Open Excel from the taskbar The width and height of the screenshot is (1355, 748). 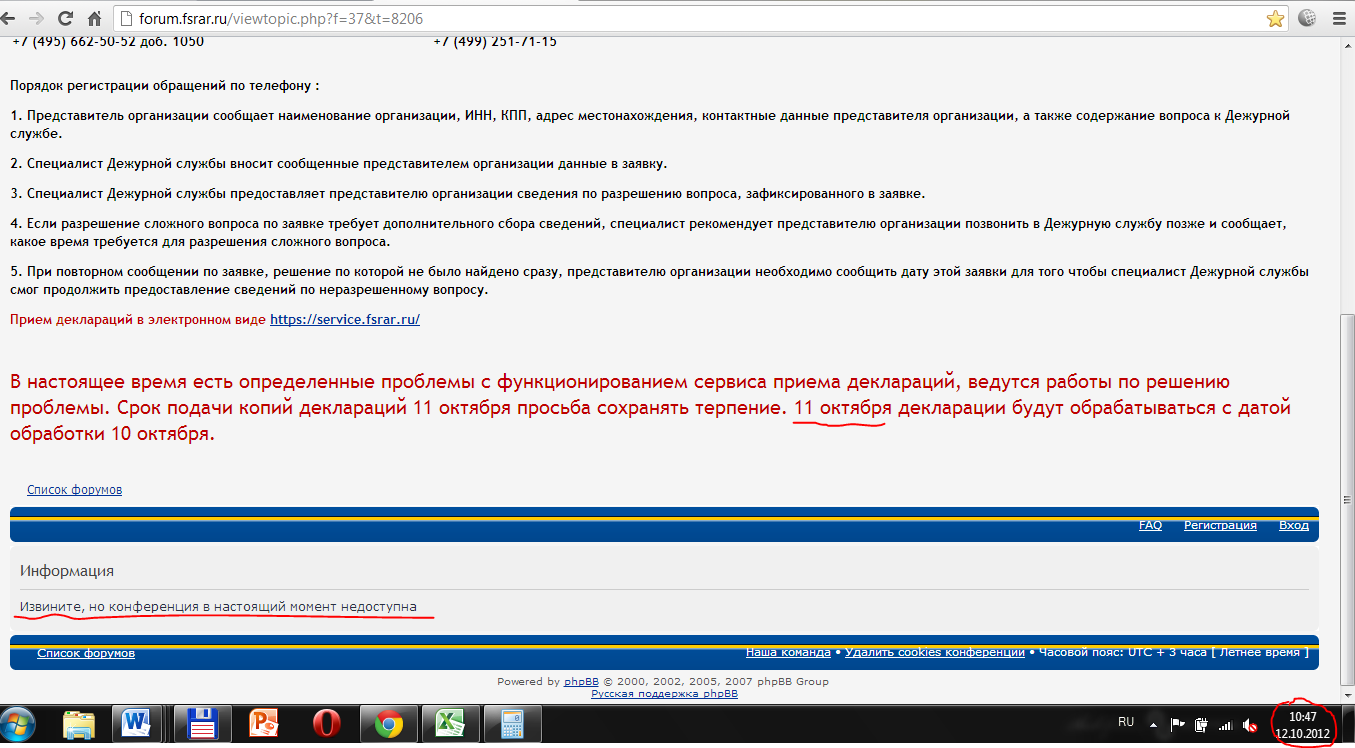tap(447, 723)
